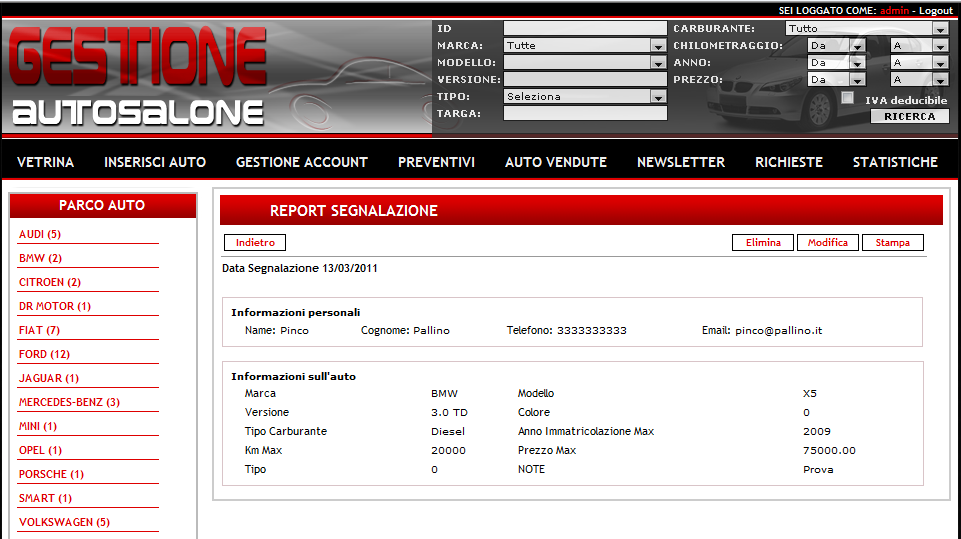Screen dimensions: 961x539
Task: Click the Logout link
Action: (936, 10)
